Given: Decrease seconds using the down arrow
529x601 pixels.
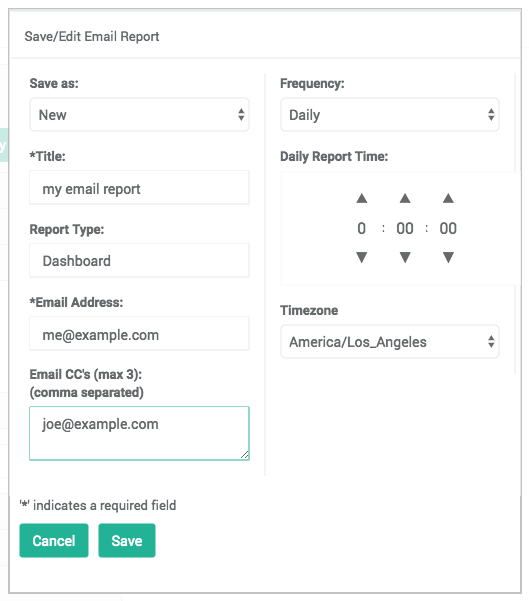Looking at the screenshot, I should (448, 257).
